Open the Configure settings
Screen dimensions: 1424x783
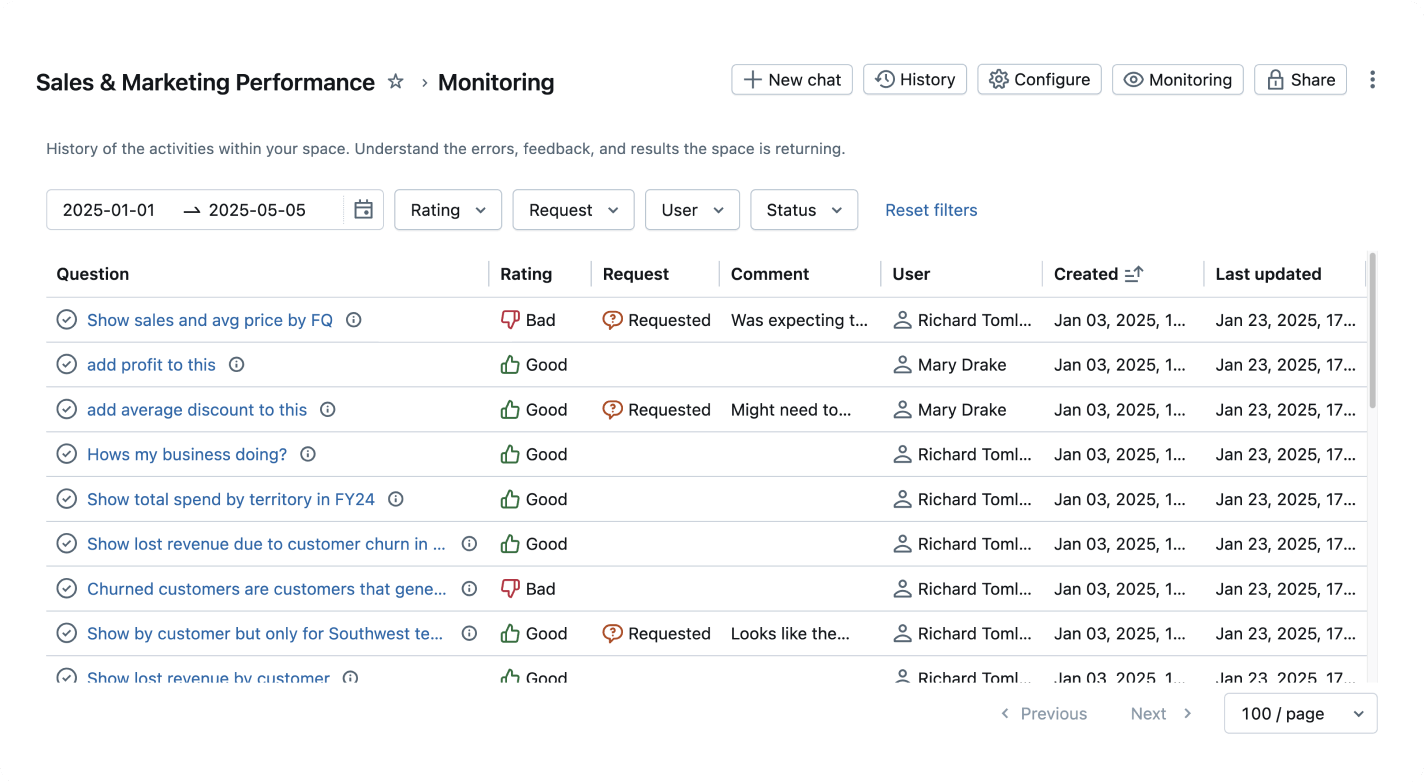(x=1039, y=80)
